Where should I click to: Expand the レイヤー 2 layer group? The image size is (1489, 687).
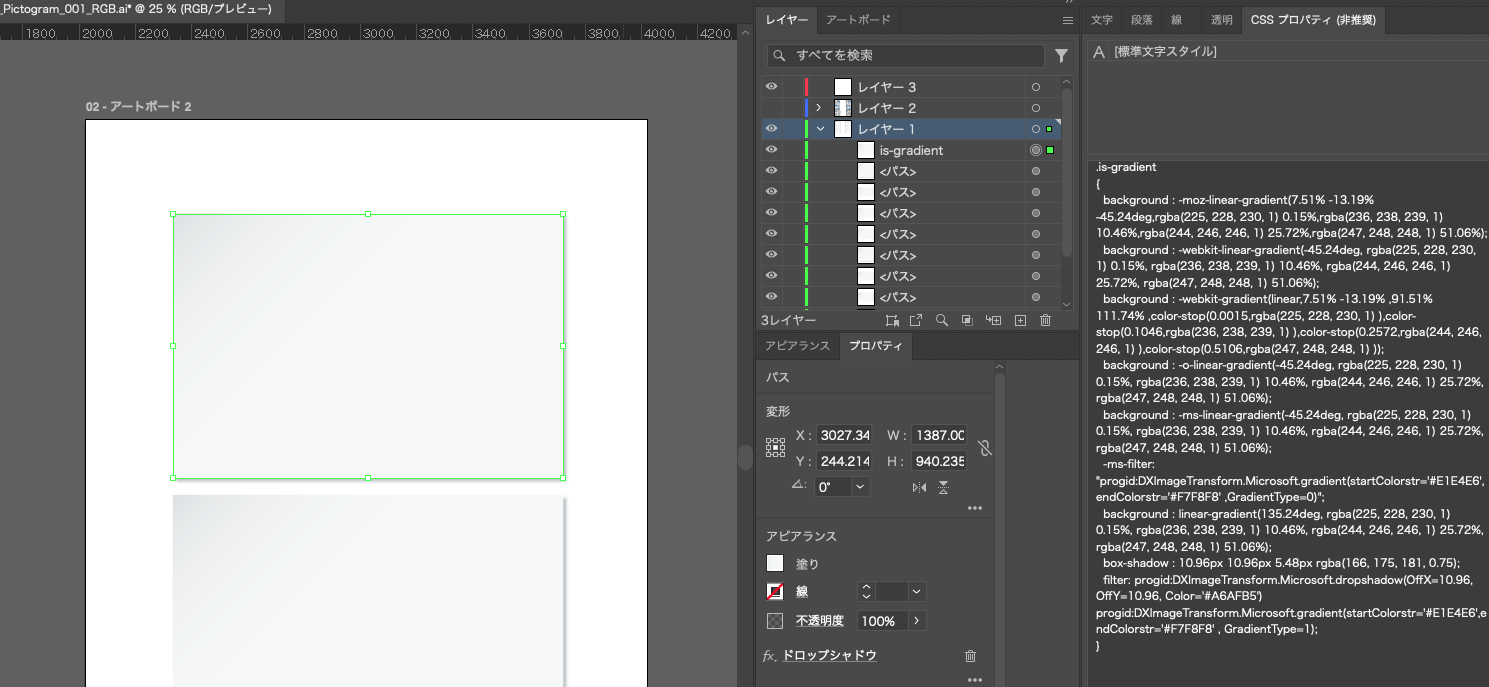[819, 108]
